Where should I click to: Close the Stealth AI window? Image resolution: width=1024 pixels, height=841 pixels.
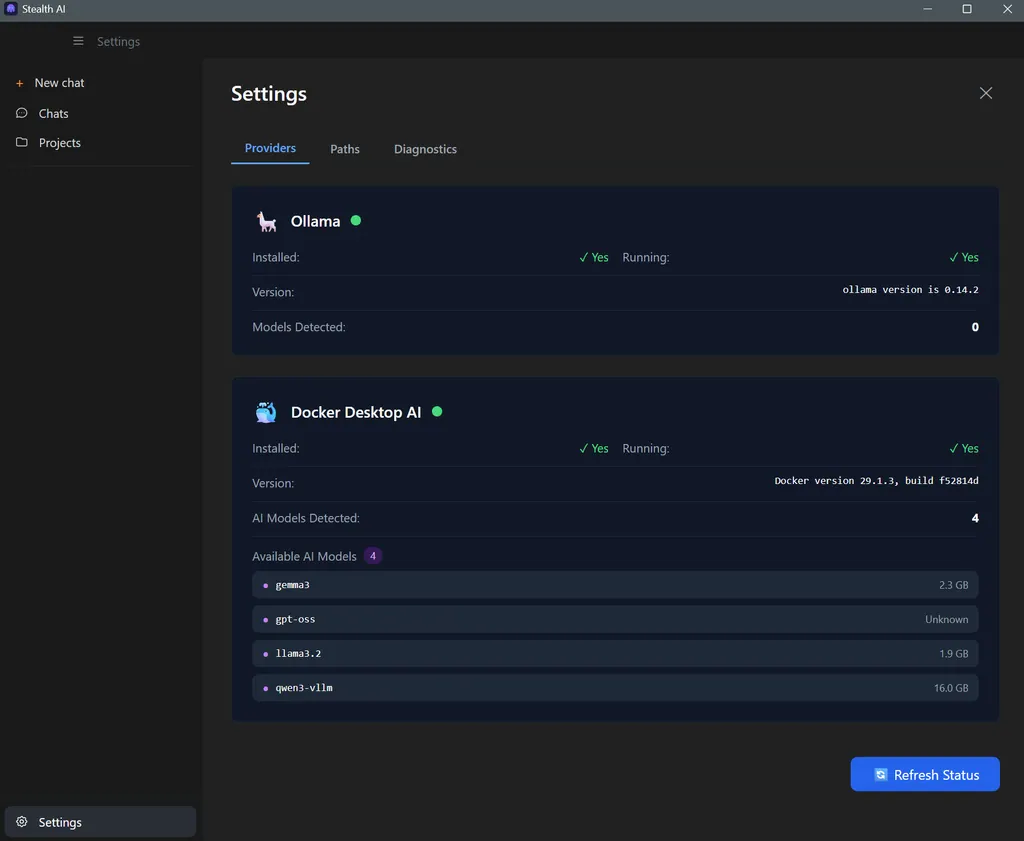tap(1007, 9)
